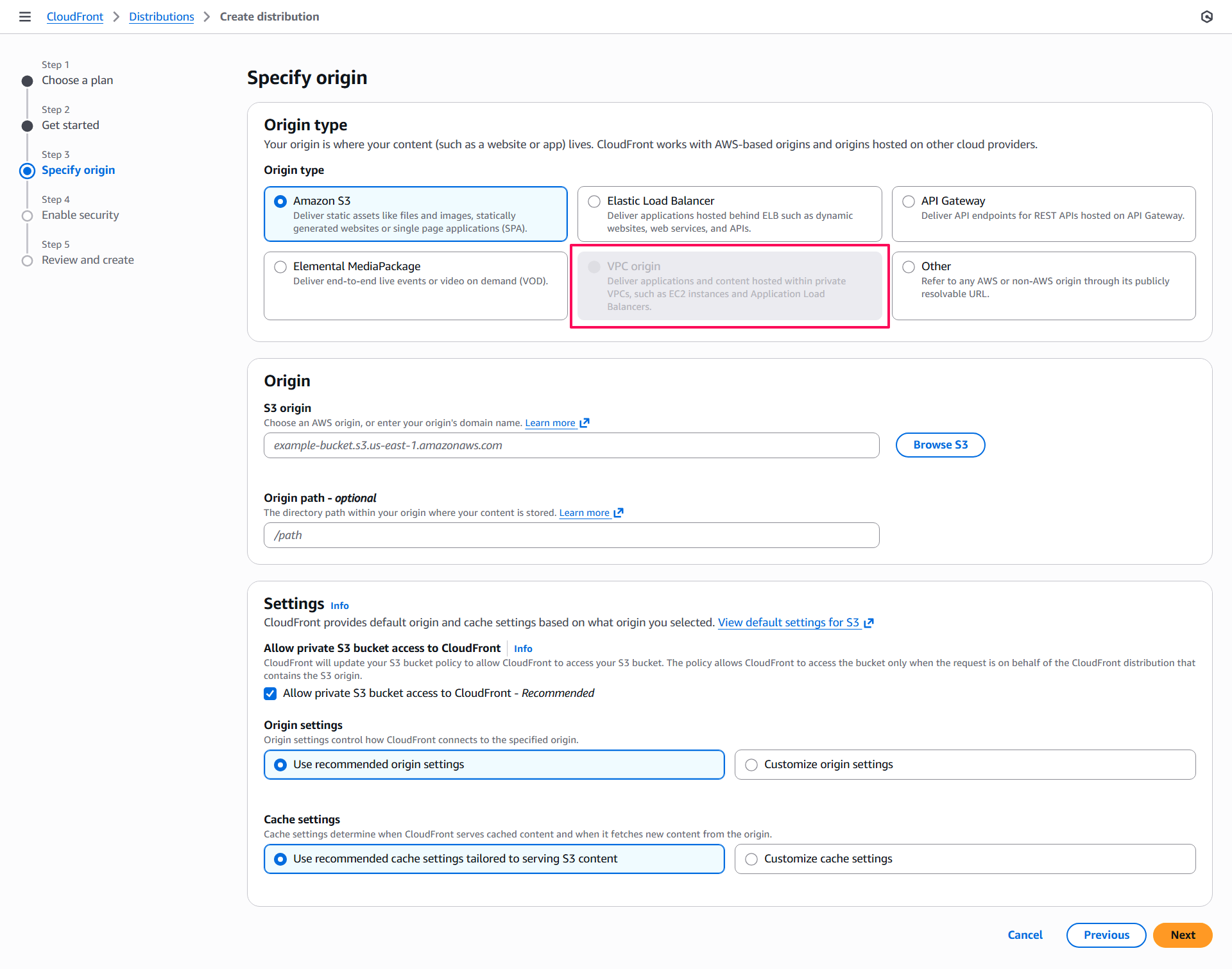Open the hamburger navigation menu
Screen dimensions: 1232x969
[x=25, y=17]
